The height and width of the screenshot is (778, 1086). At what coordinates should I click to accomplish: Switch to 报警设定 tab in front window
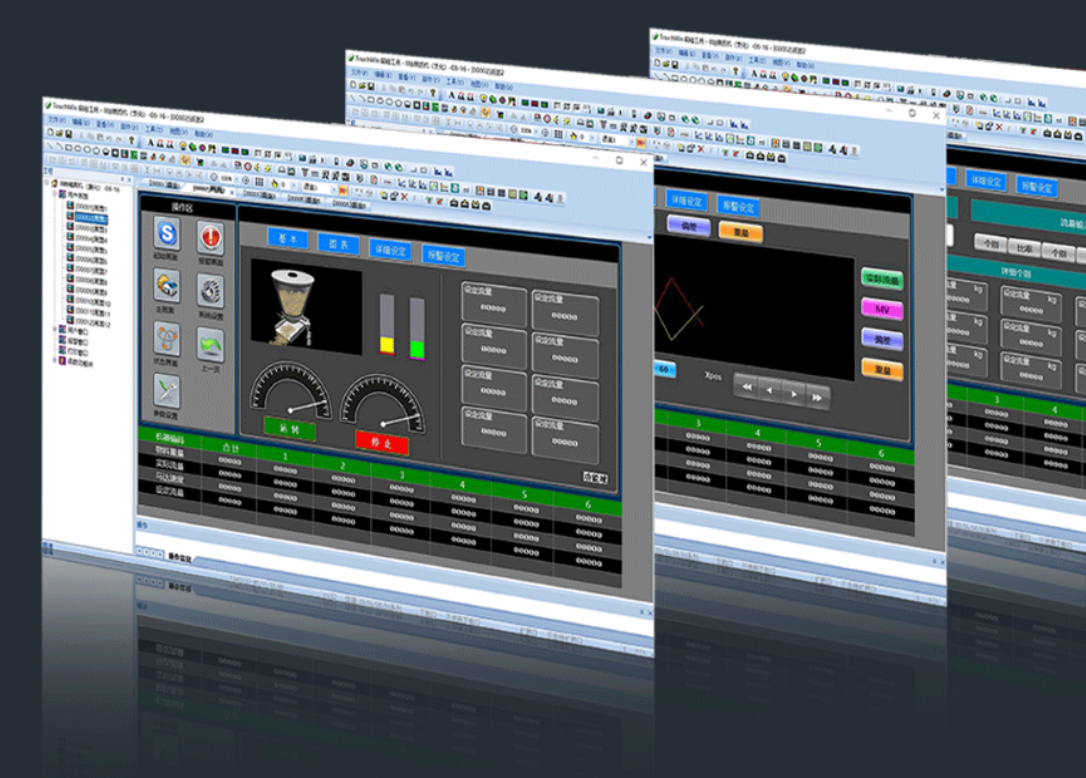(x=443, y=256)
